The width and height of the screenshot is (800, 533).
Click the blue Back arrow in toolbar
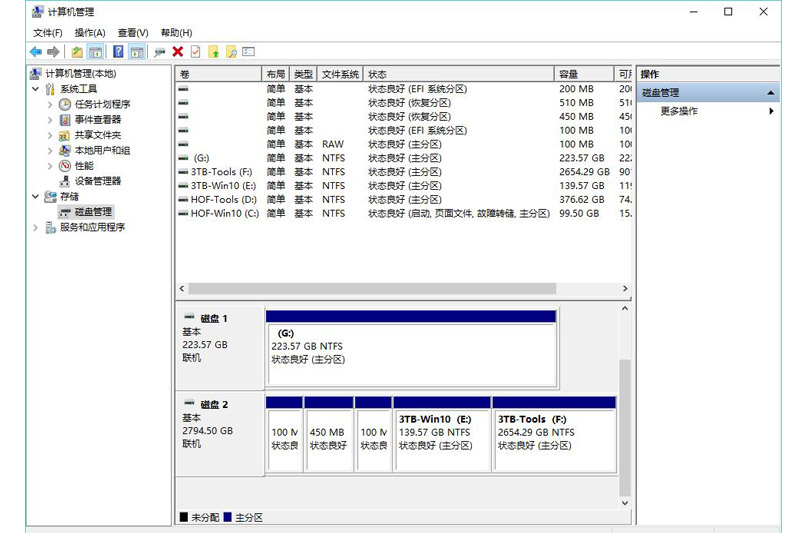click(x=36, y=51)
